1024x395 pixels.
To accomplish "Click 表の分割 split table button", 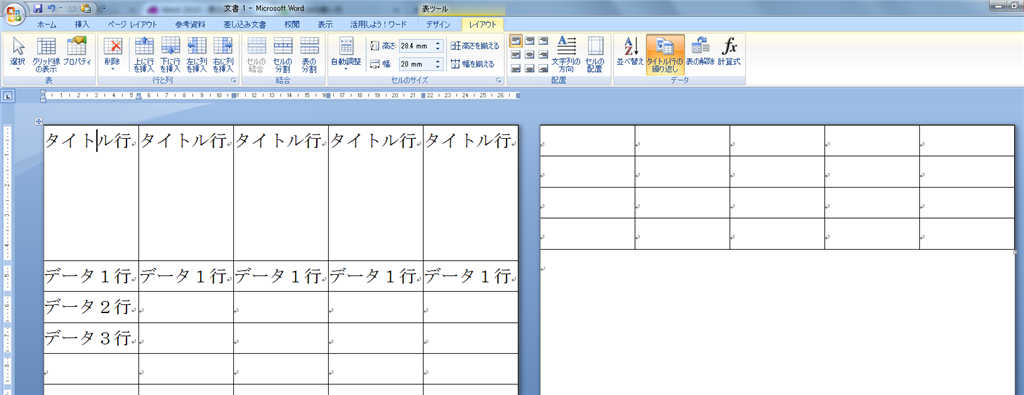I will [309, 54].
